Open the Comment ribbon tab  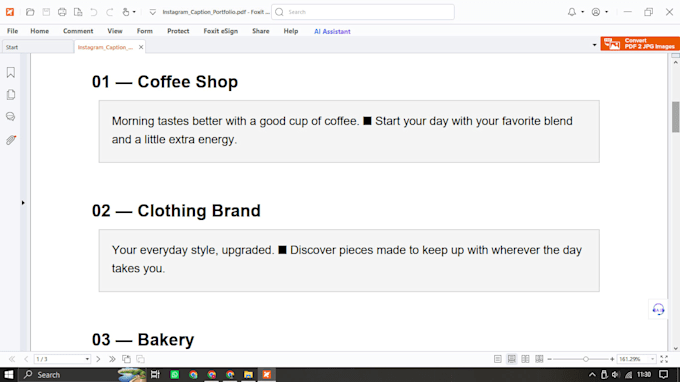click(78, 31)
